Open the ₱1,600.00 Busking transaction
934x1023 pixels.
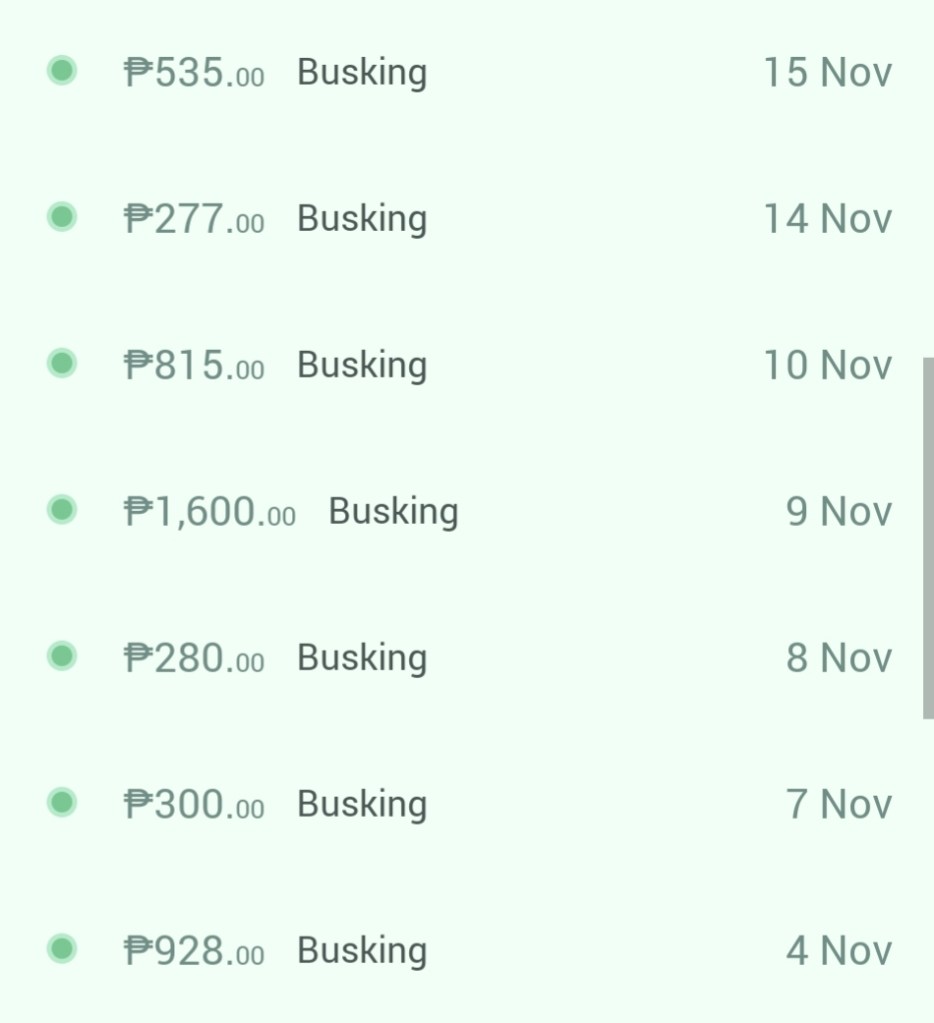393,511
